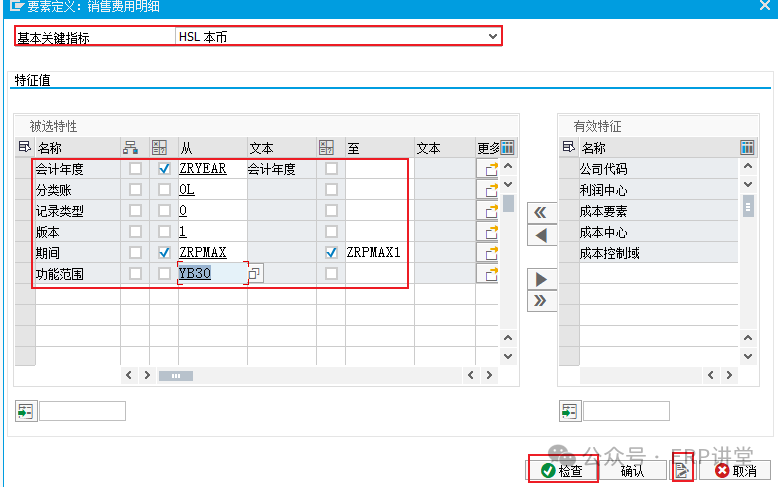Click the 检查 button

click(x=561, y=471)
